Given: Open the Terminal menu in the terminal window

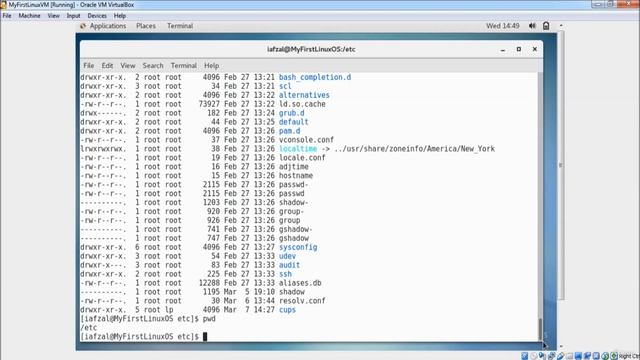Looking at the screenshot, I should 184,65.
